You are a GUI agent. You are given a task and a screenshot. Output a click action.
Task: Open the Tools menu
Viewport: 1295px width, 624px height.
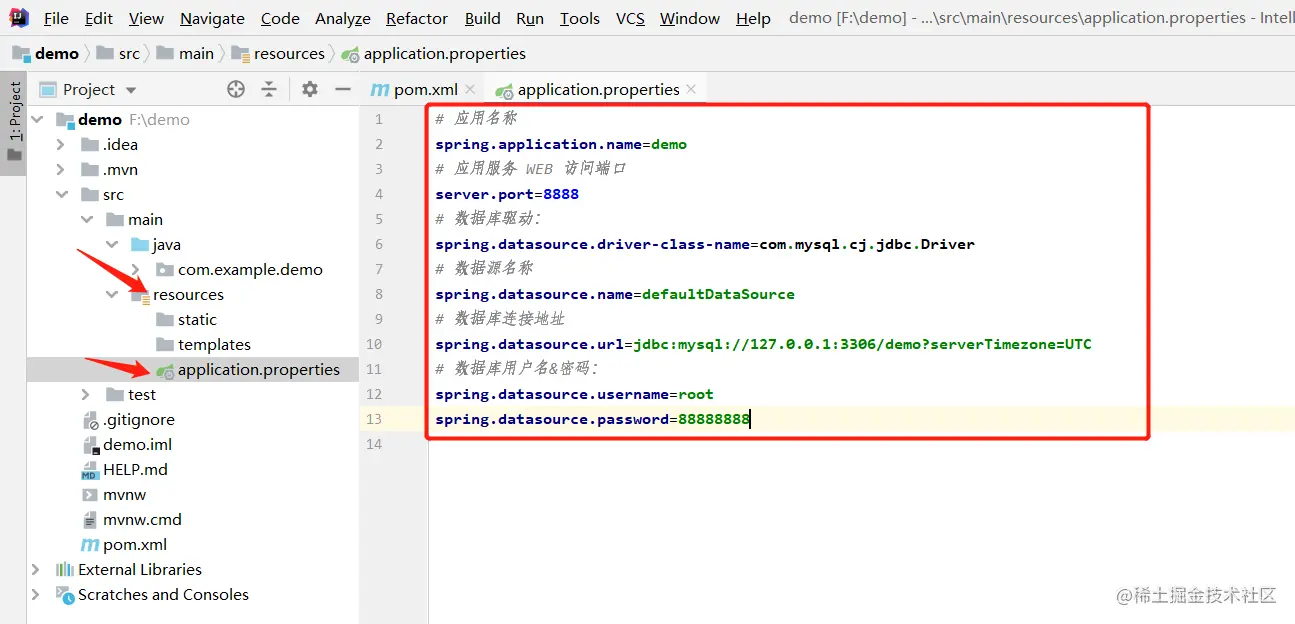(580, 18)
